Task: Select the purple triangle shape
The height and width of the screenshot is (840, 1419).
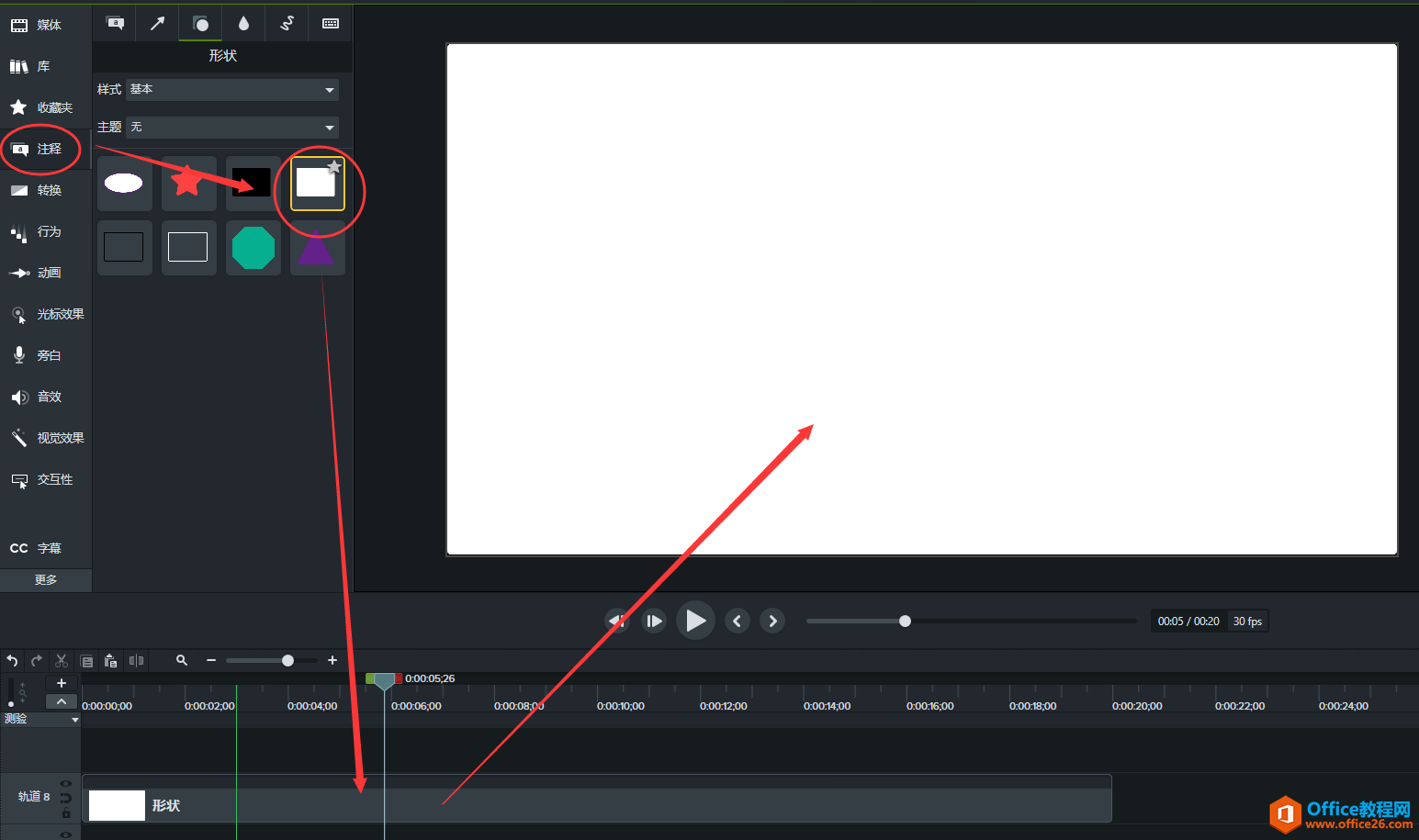Action: (x=317, y=247)
